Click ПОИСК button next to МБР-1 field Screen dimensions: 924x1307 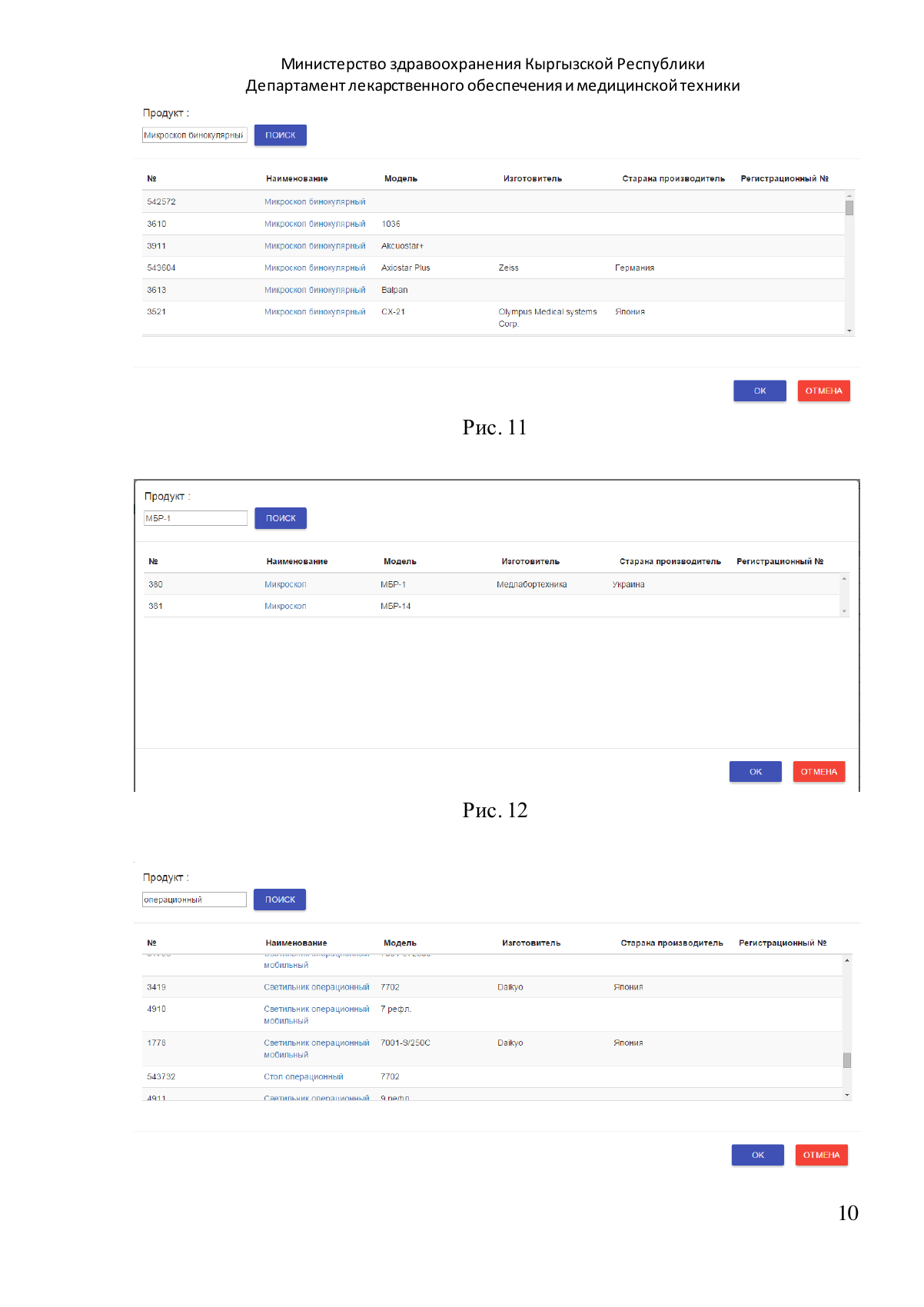(x=281, y=518)
